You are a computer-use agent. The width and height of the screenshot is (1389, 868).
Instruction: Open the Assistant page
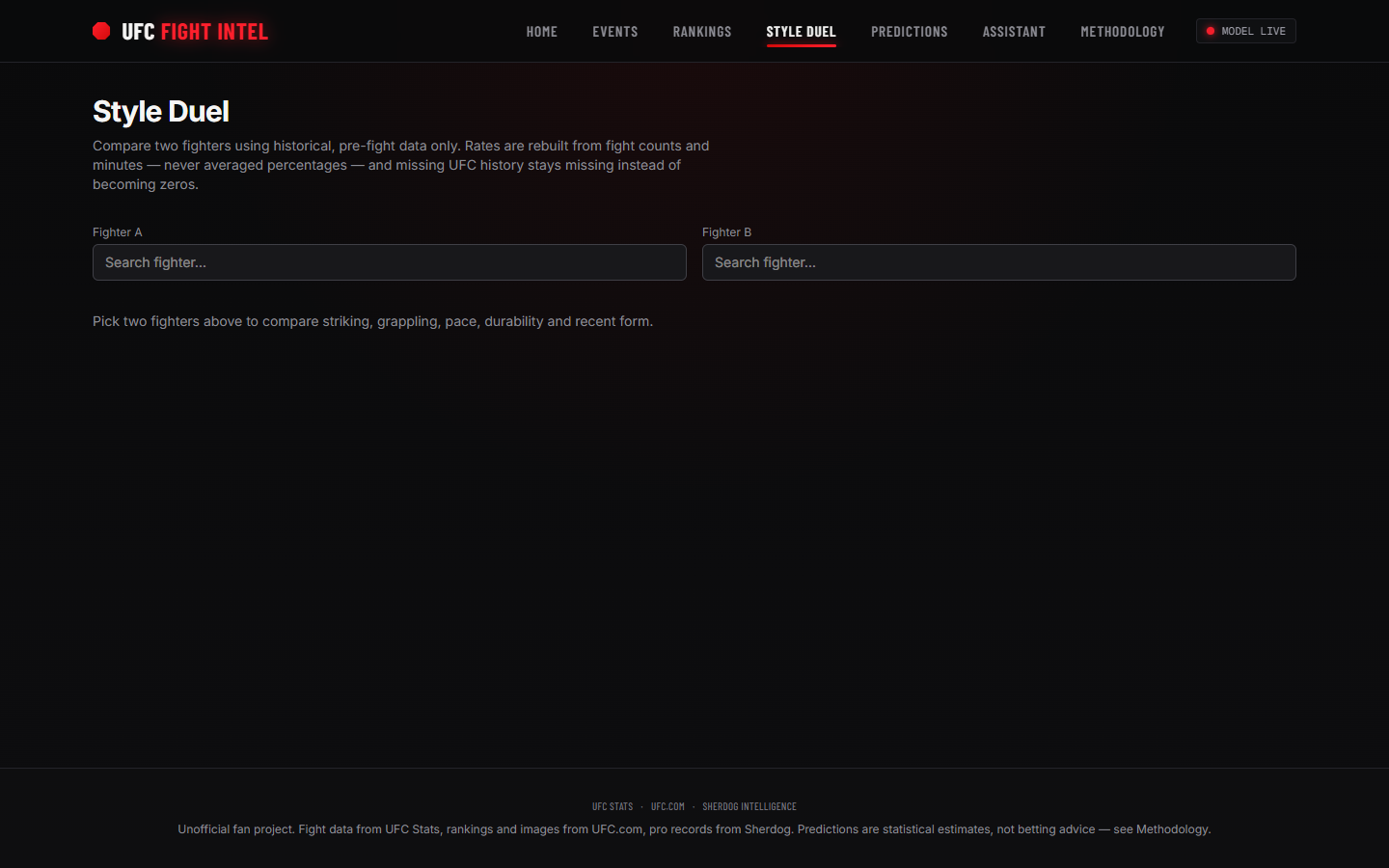pos(1014,32)
